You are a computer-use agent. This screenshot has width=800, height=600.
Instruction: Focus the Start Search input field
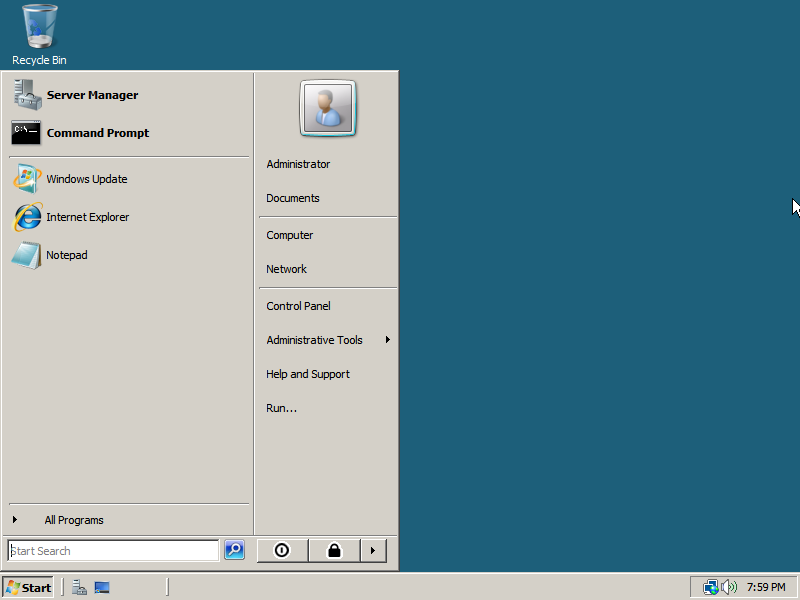[x=113, y=551]
